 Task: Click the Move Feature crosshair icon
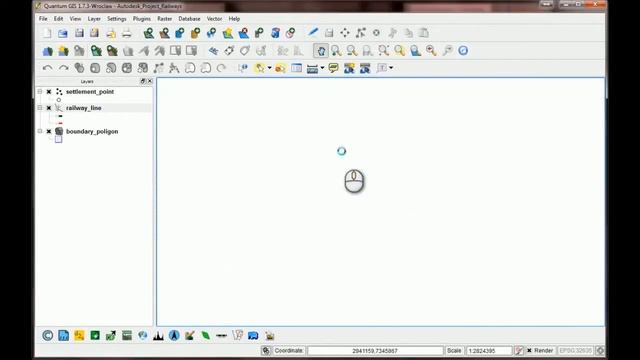(345, 33)
